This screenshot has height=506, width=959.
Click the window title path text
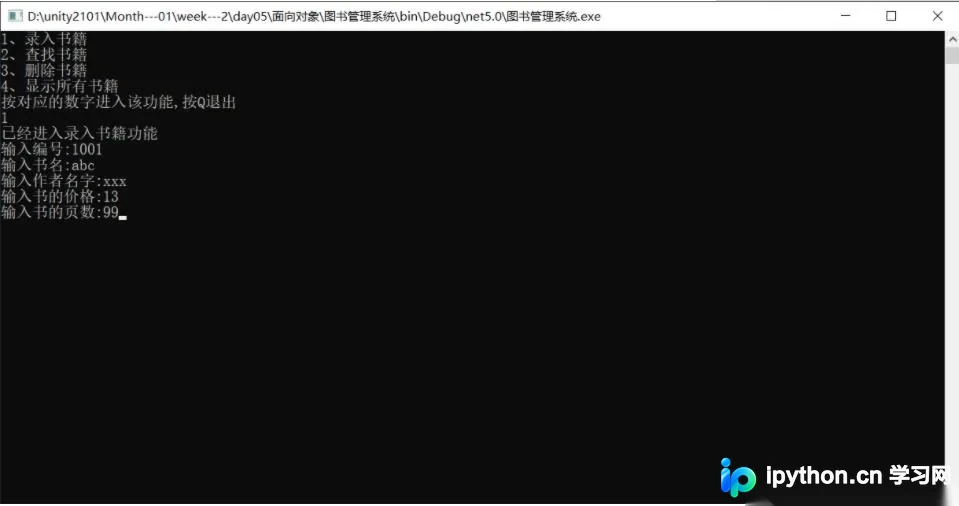click(314, 17)
